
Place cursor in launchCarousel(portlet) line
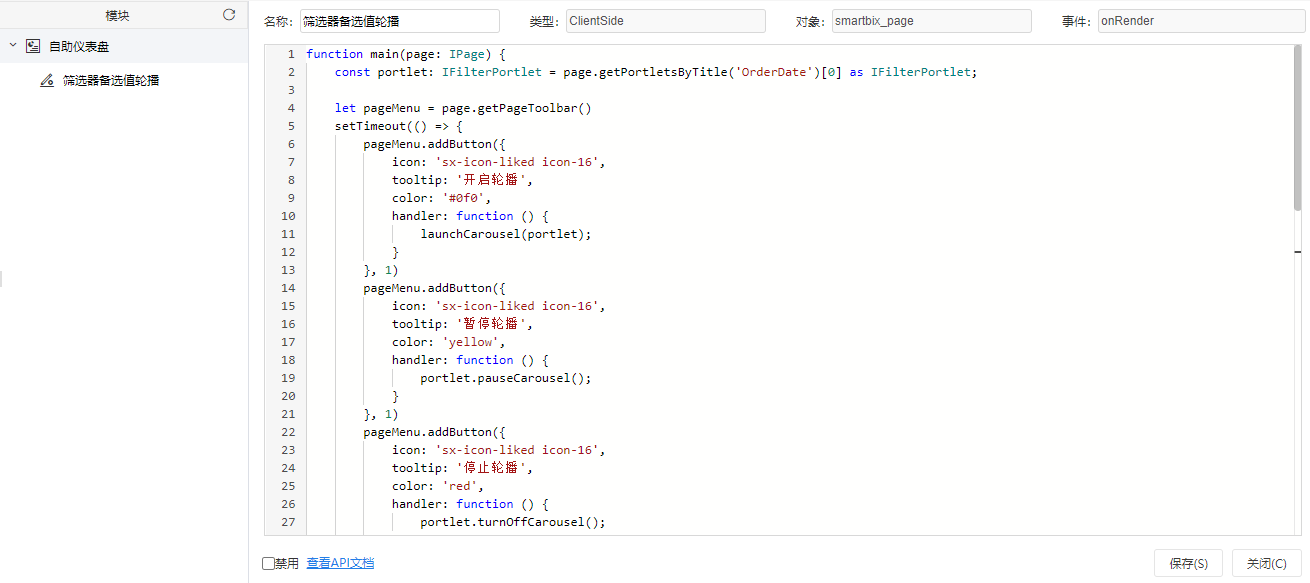pyautogui.click(x=506, y=234)
